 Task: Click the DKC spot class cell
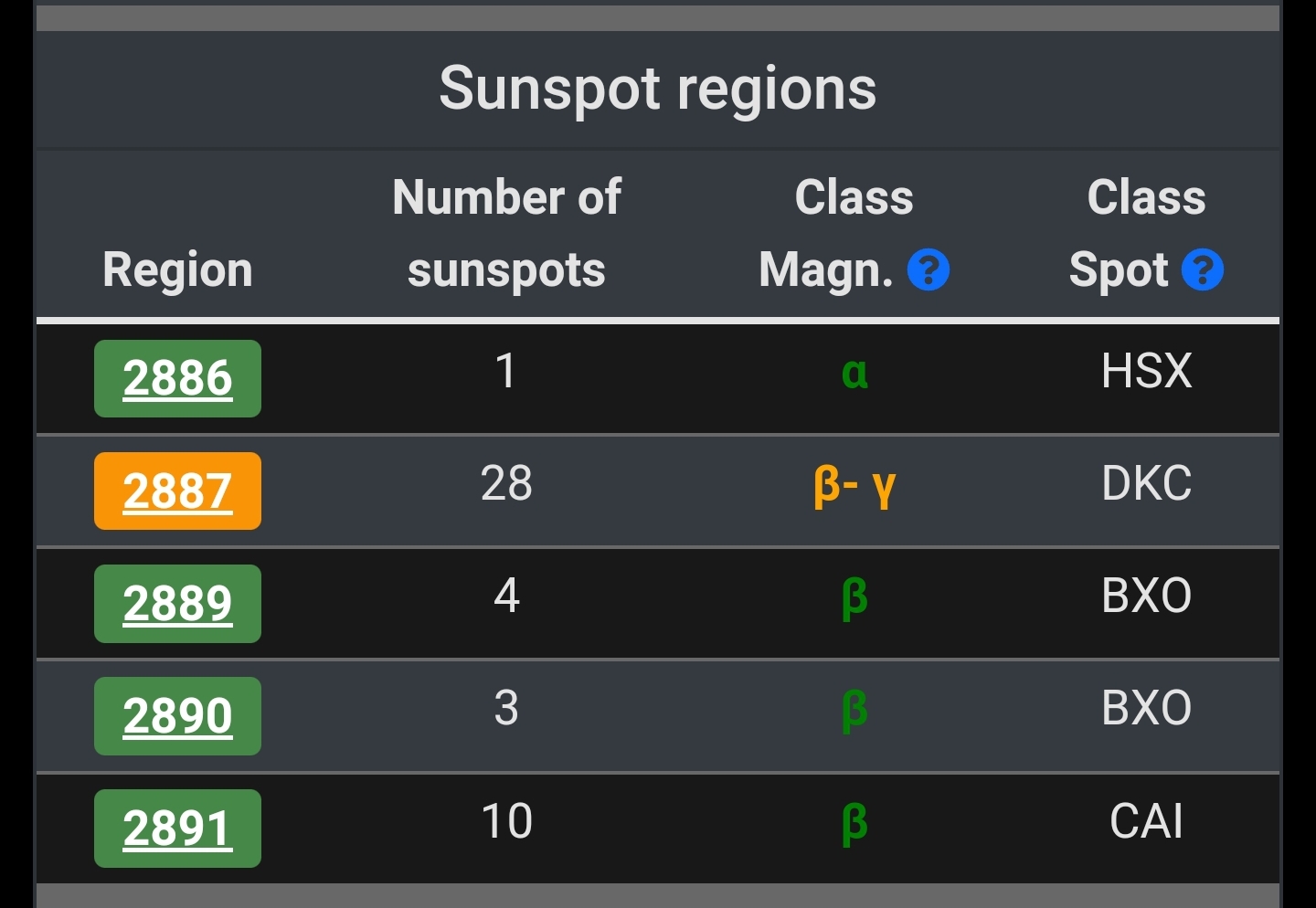[1146, 483]
